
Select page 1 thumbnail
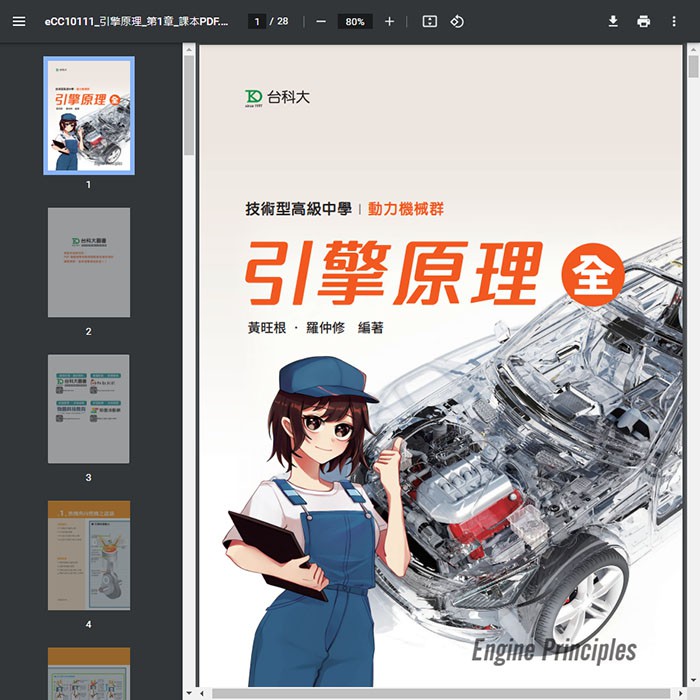point(88,115)
